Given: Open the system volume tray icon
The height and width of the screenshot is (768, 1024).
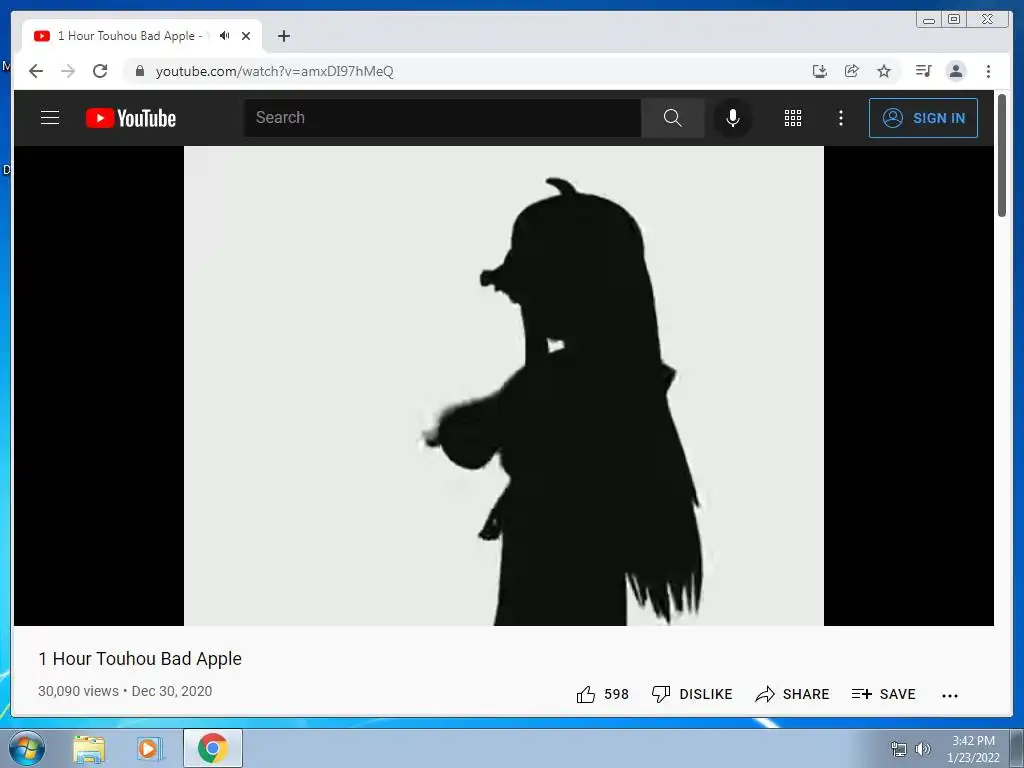Looking at the screenshot, I should pos(922,749).
